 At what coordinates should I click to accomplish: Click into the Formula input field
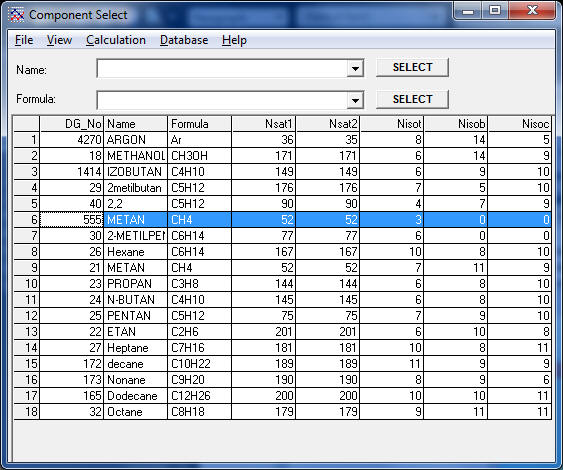[x=222, y=100]
